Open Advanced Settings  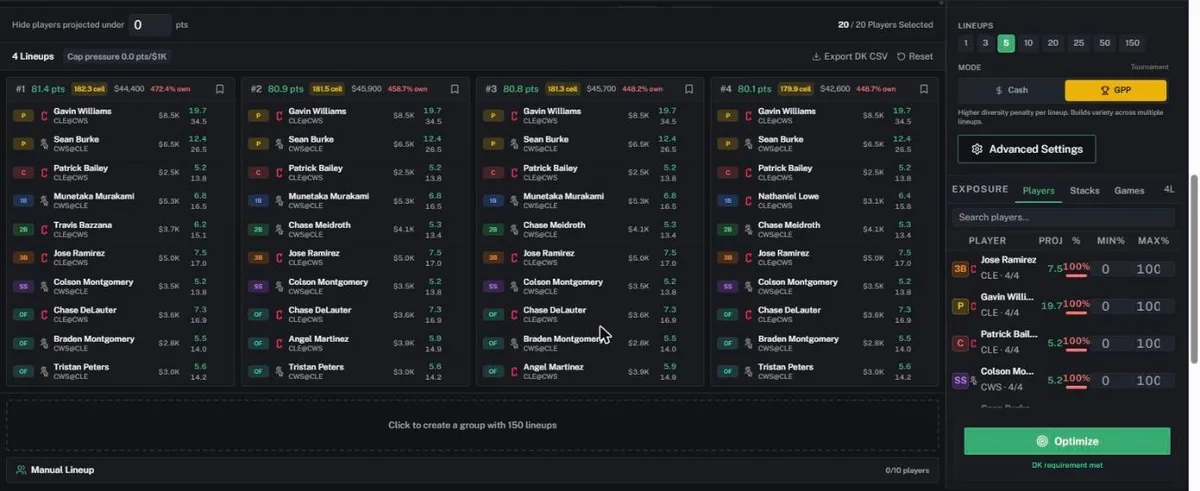click(x=1027, y=149)
